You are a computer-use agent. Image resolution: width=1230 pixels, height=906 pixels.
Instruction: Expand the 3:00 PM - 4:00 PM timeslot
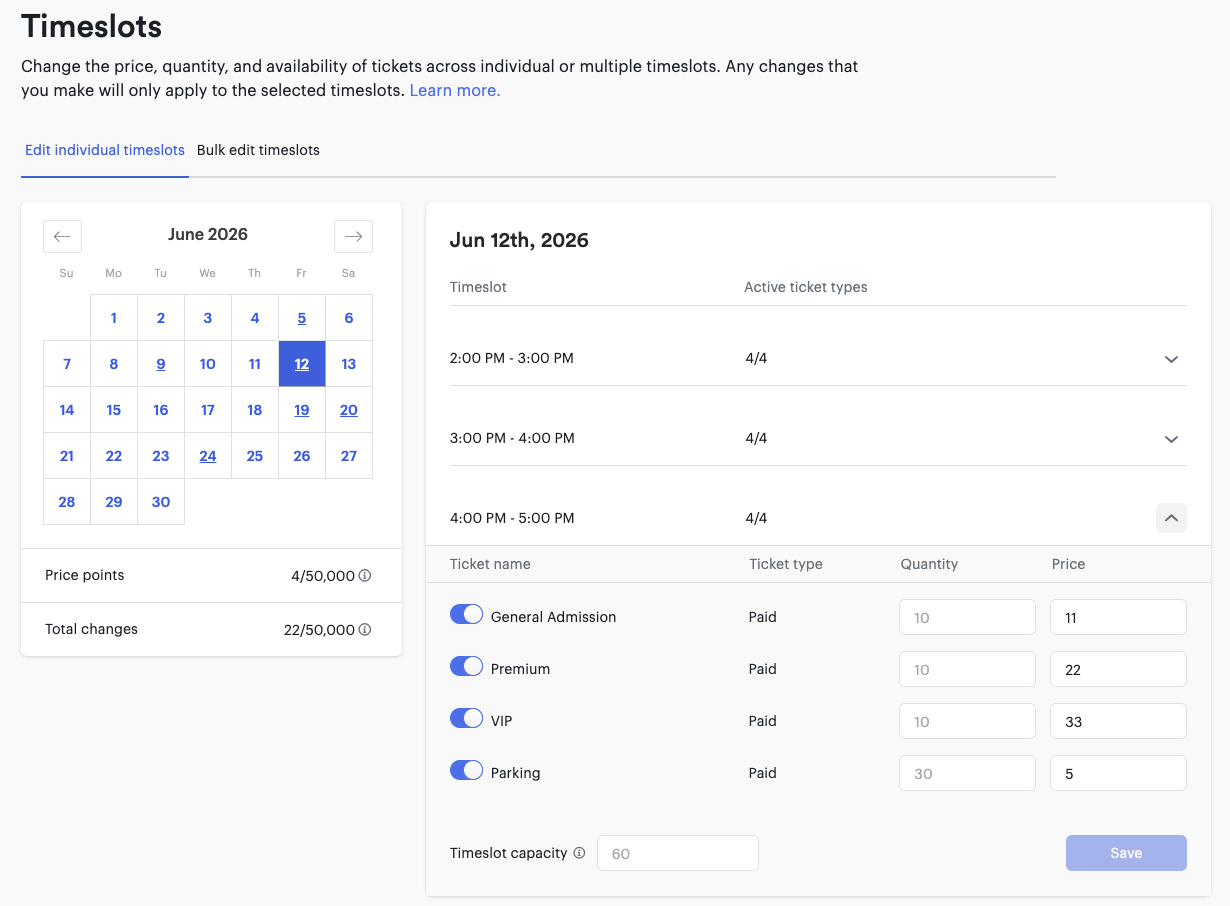click(1171, 439)
